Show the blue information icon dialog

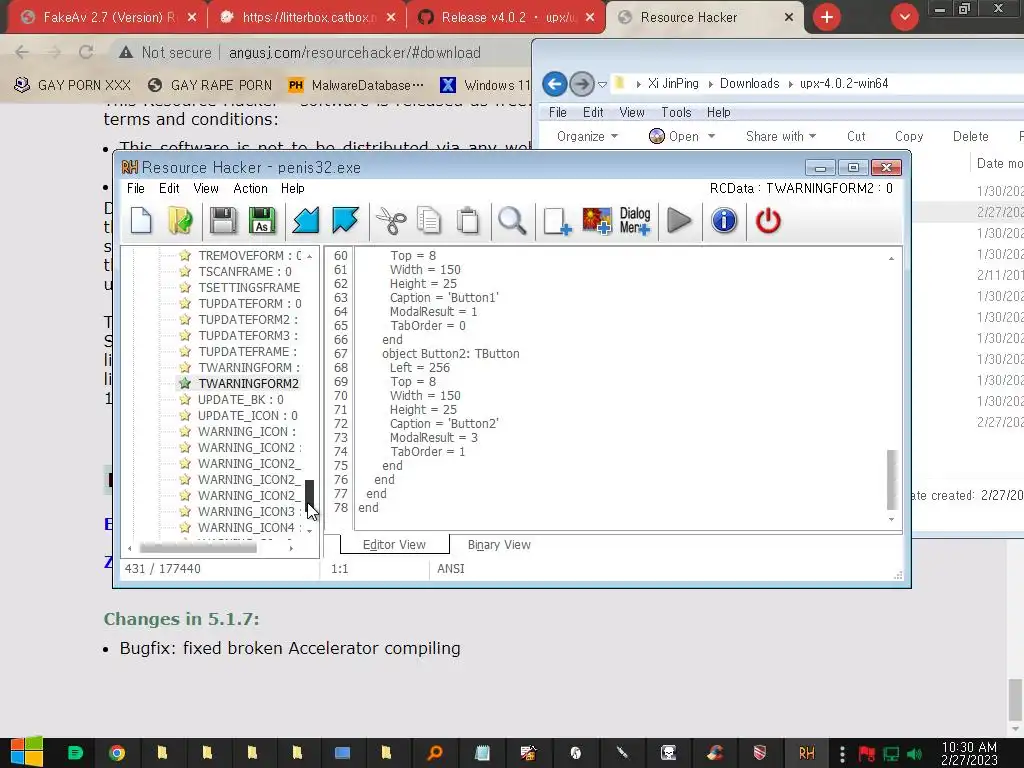(x=724, y=221)
